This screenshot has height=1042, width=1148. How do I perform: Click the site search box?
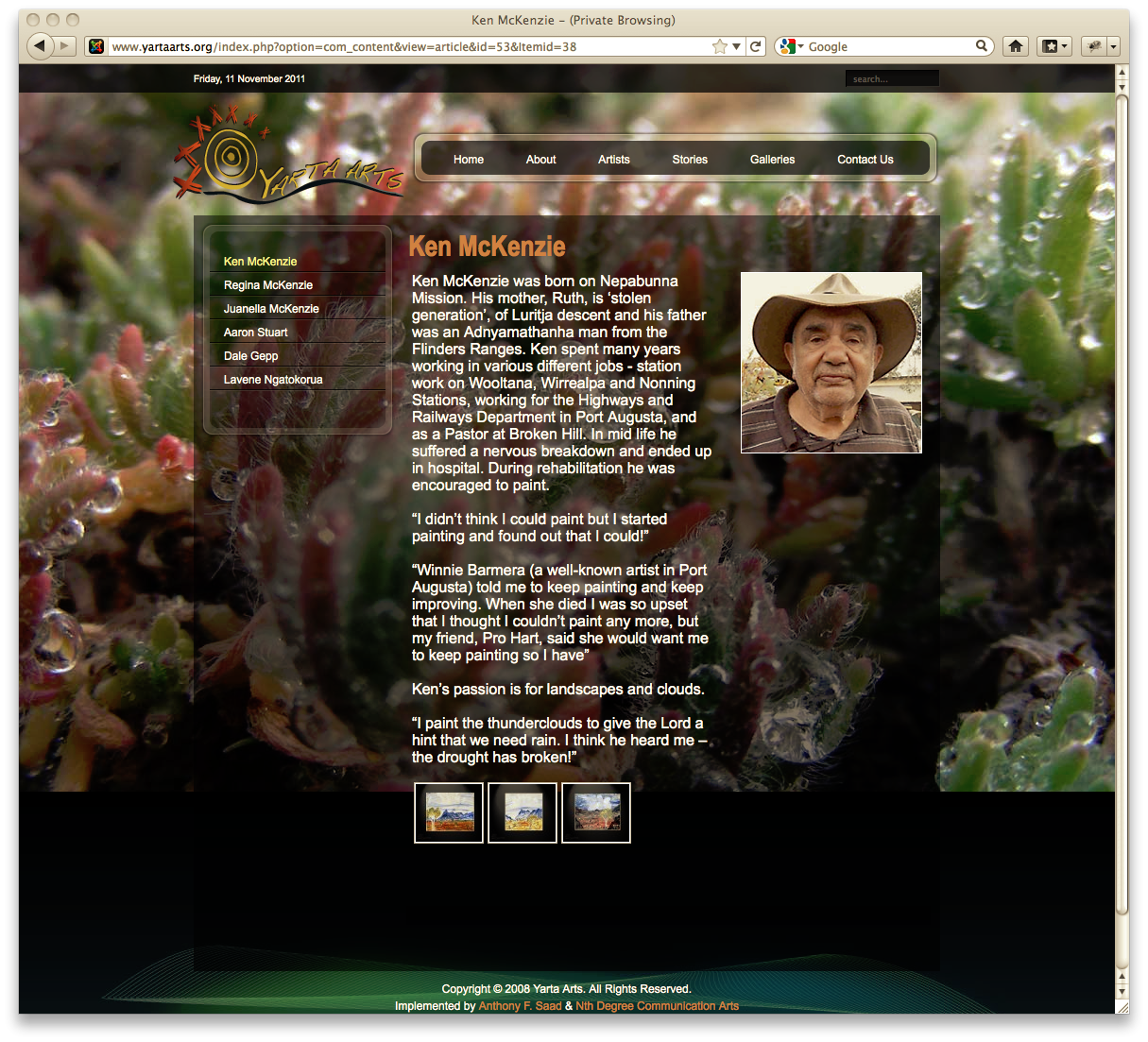(892, 78)
